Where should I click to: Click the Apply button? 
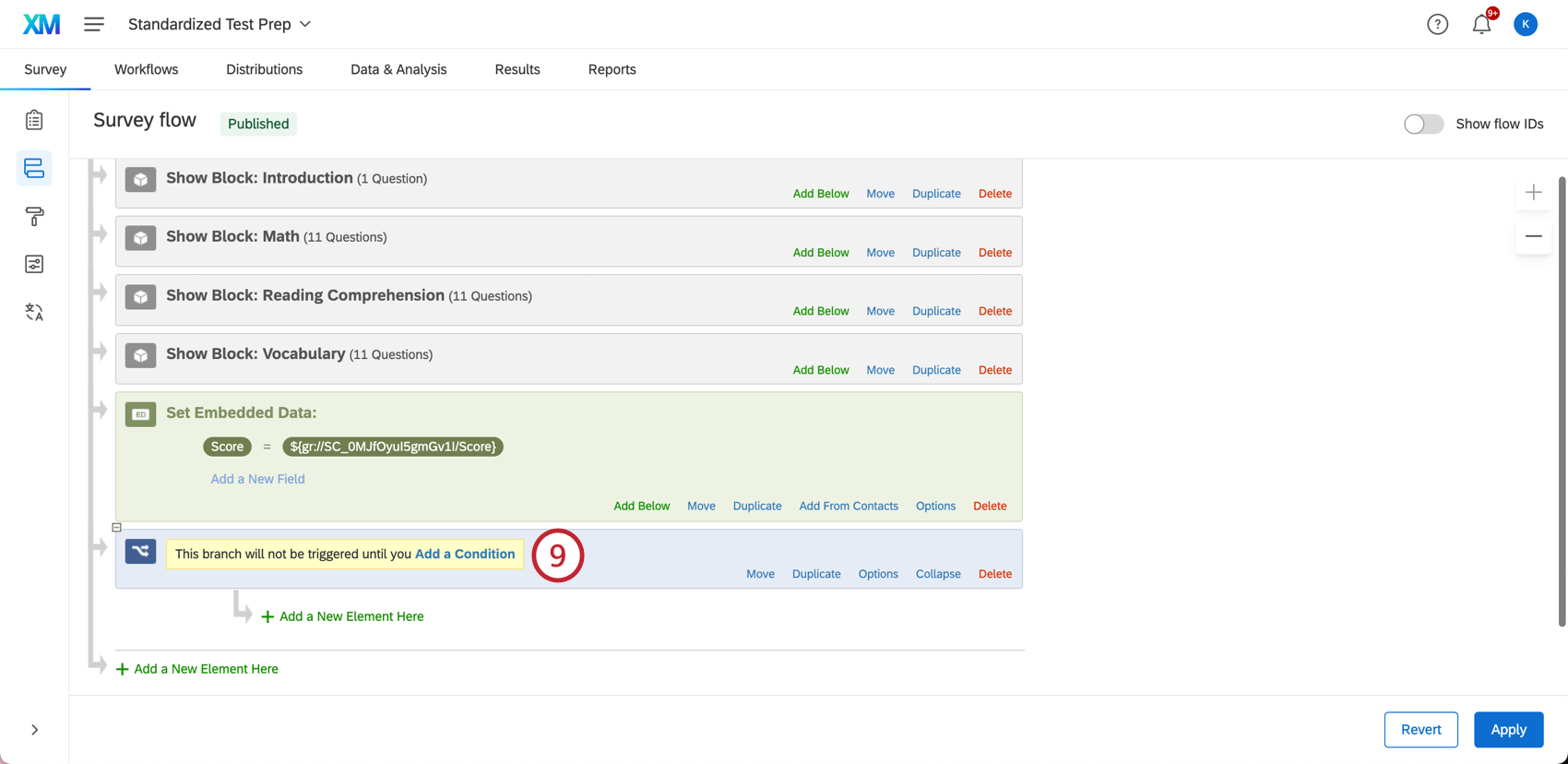1508,729
